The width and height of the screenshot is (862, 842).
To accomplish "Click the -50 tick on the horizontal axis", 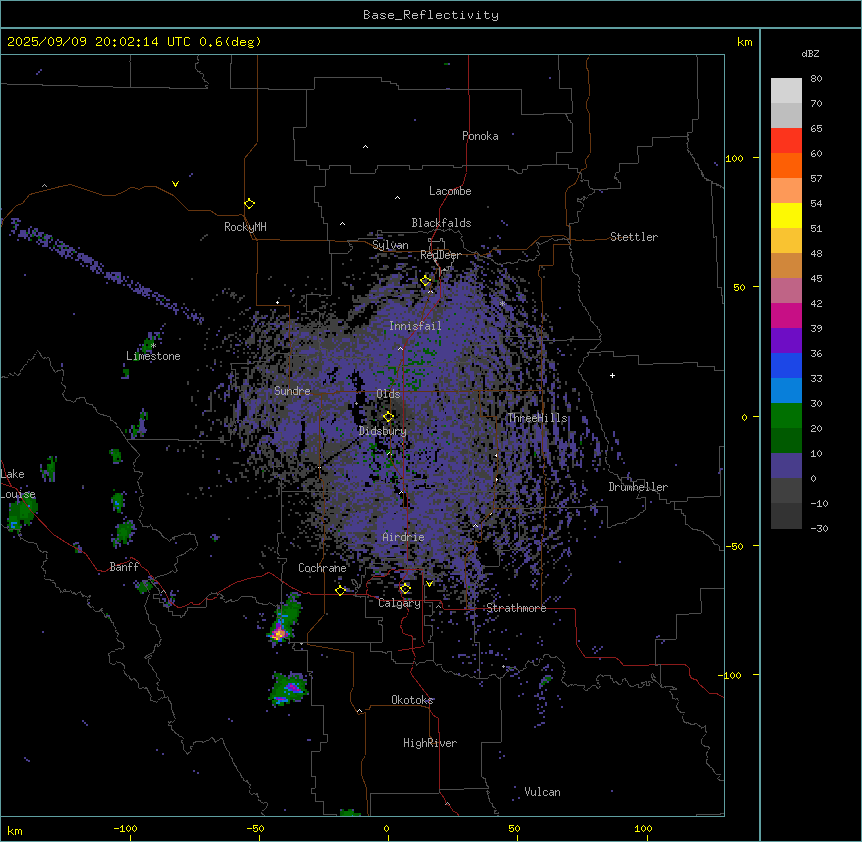I will pyautogui.click(x=255, y=828).
